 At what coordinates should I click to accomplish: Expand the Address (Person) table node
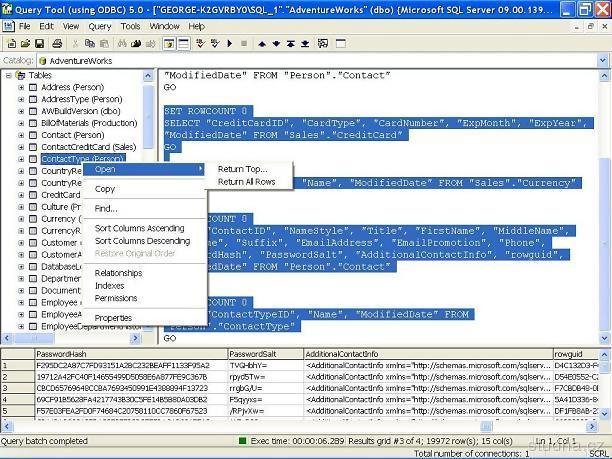point(21,88)
